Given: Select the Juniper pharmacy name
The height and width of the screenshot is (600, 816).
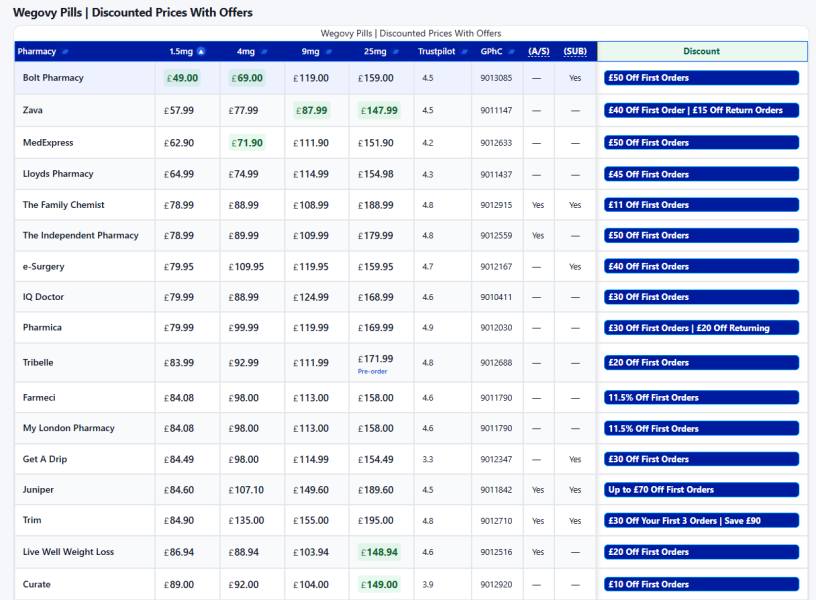Looking at the screenshot, I should pyautogui.click(x=38, y=490).
